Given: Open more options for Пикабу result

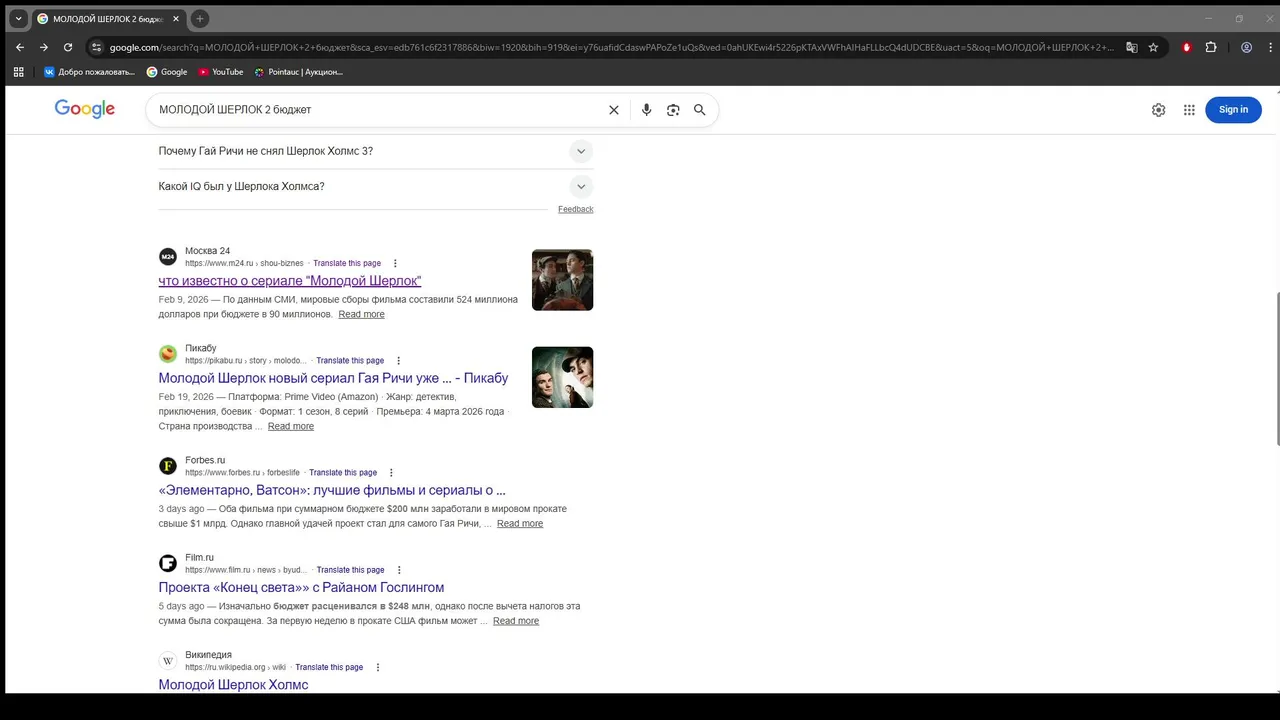Looking at the screenshot, I should [398, 360].
